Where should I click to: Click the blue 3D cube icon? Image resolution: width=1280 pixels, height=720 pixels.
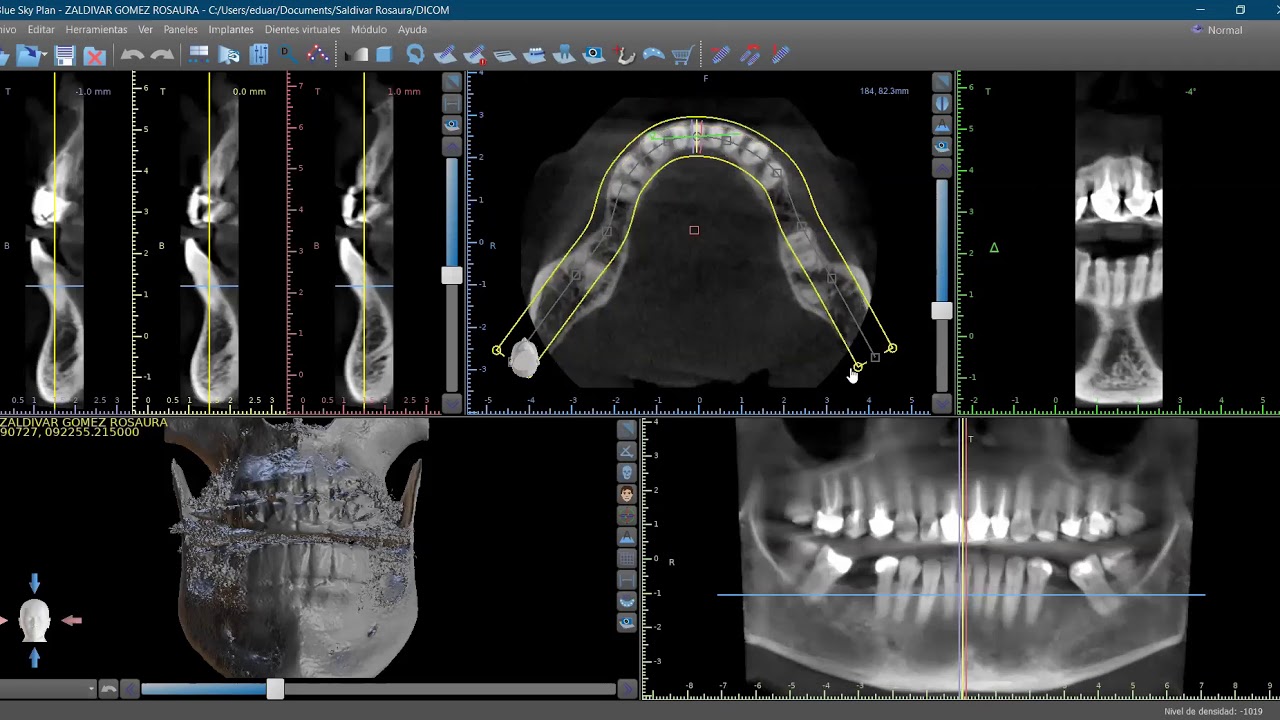click(x=384, y=55)
